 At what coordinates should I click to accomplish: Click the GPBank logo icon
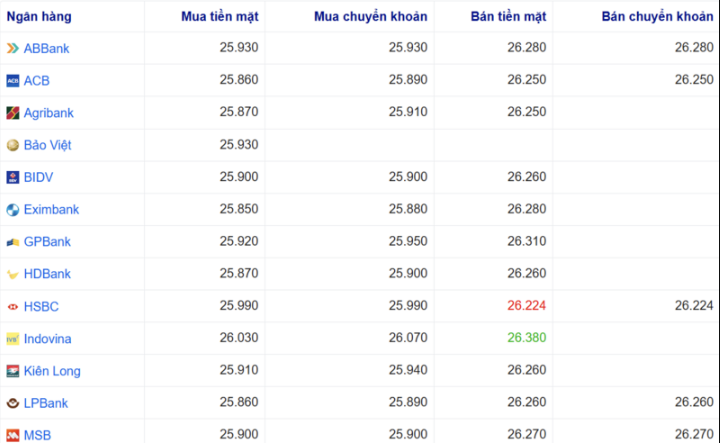[13, 242]
